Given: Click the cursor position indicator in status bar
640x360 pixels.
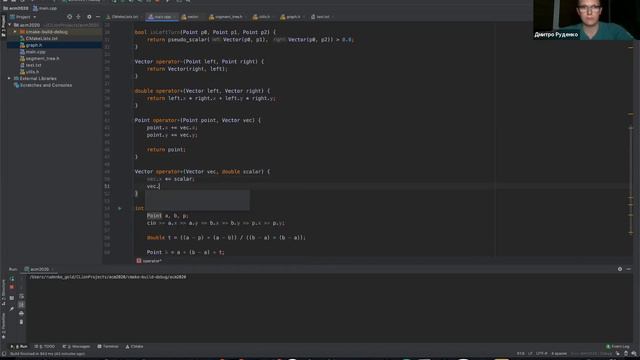Looking at the screenshot, I should coord(520,353).
